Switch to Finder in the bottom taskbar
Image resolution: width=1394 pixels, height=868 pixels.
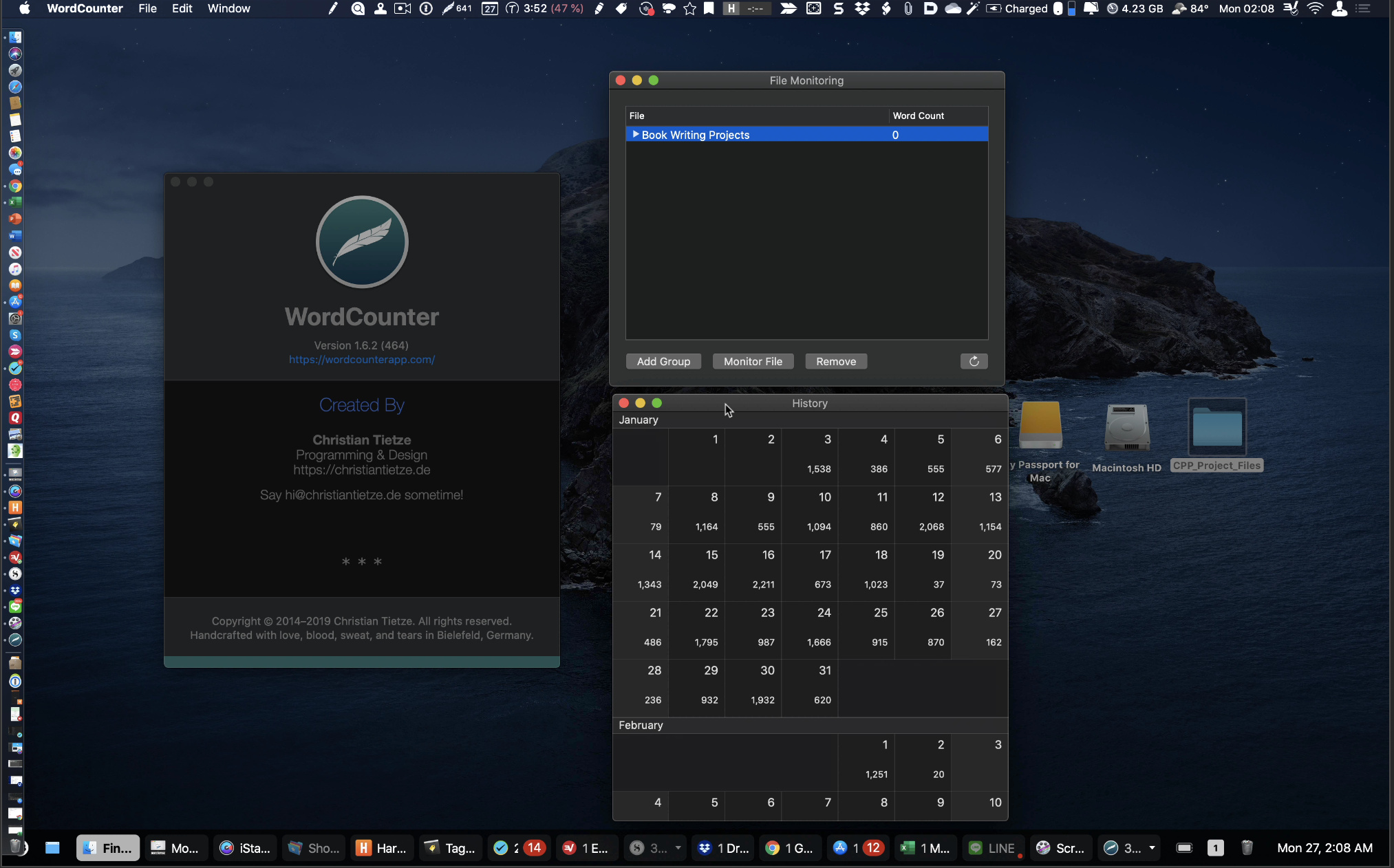click(x=108, y=848)
